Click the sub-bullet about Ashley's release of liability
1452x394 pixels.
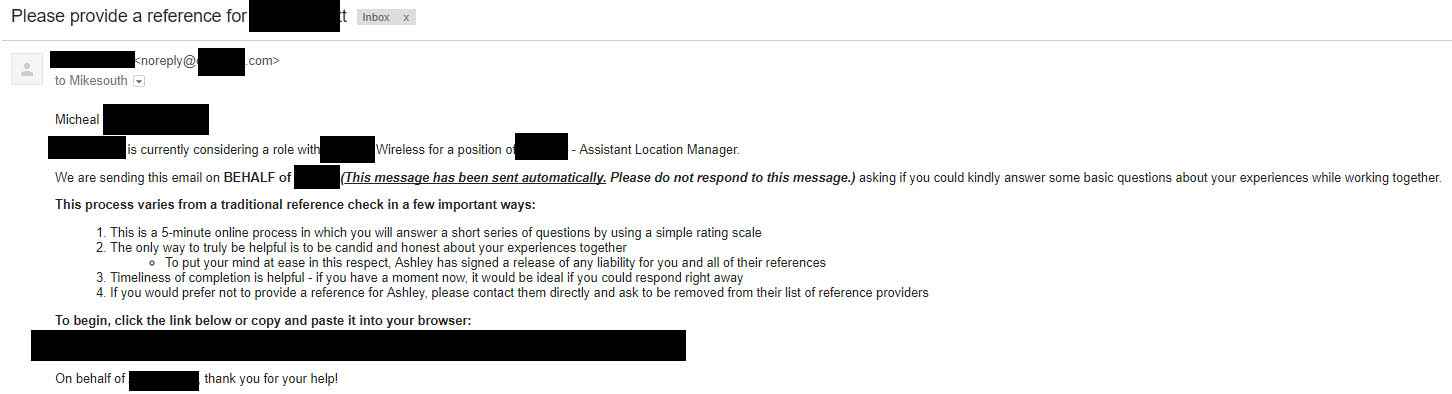coord(495,263)
